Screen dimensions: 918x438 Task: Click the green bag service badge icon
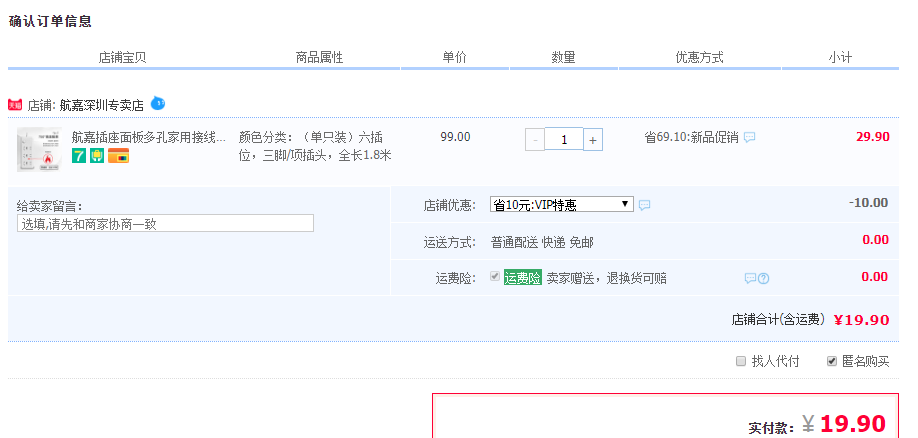click(x=97, y=156)
